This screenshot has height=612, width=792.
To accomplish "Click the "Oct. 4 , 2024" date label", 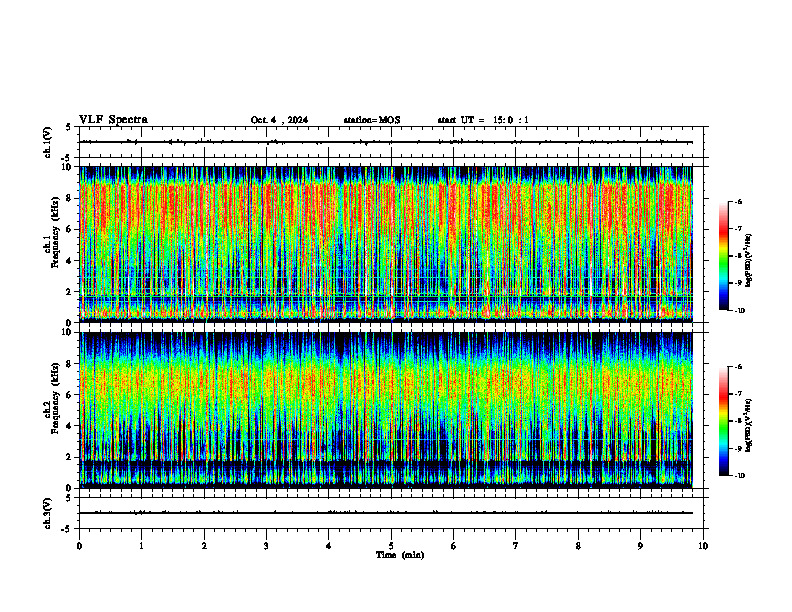I will [x=279, y=120].
